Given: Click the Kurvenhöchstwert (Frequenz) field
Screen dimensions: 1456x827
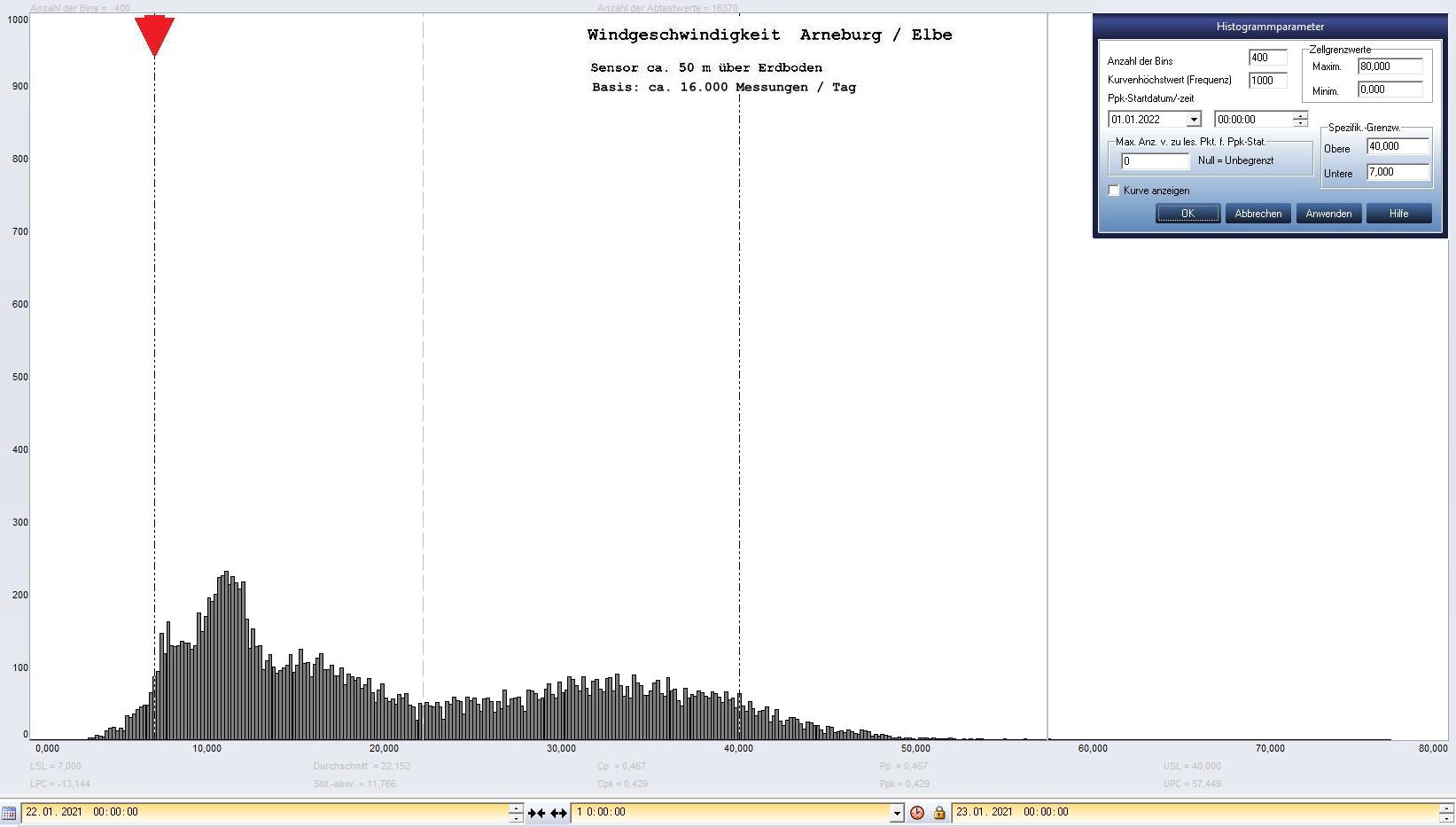Looking at the screenshot, I should (x=1266, y=81).
